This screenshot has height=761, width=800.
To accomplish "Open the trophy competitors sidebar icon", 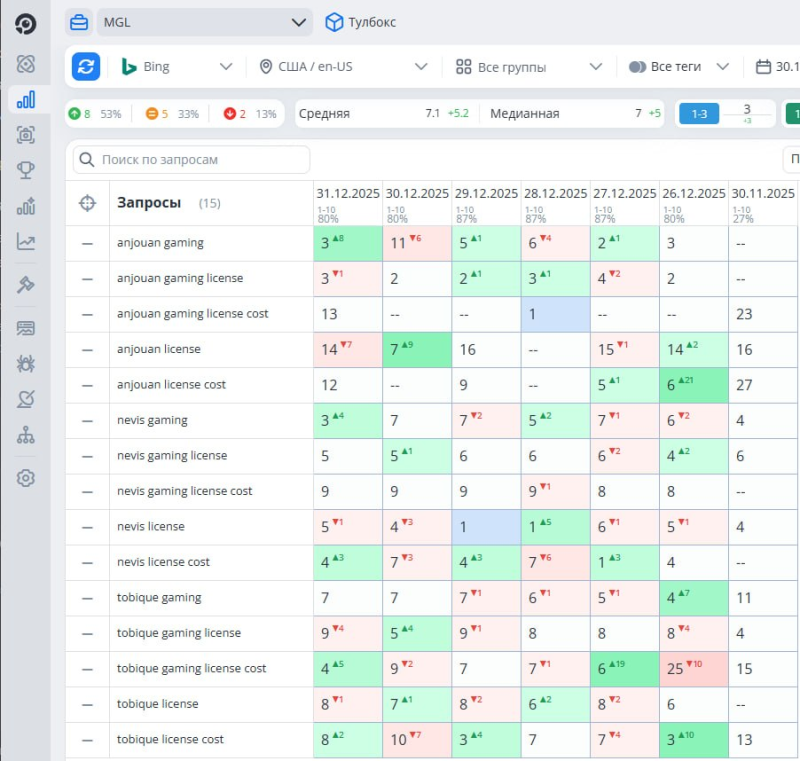I will pos(26,170).
